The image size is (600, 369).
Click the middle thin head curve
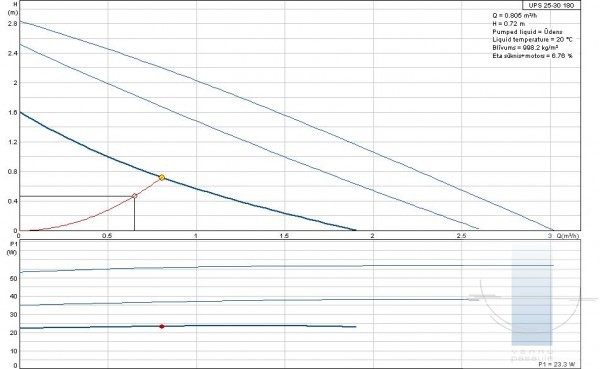249,137
